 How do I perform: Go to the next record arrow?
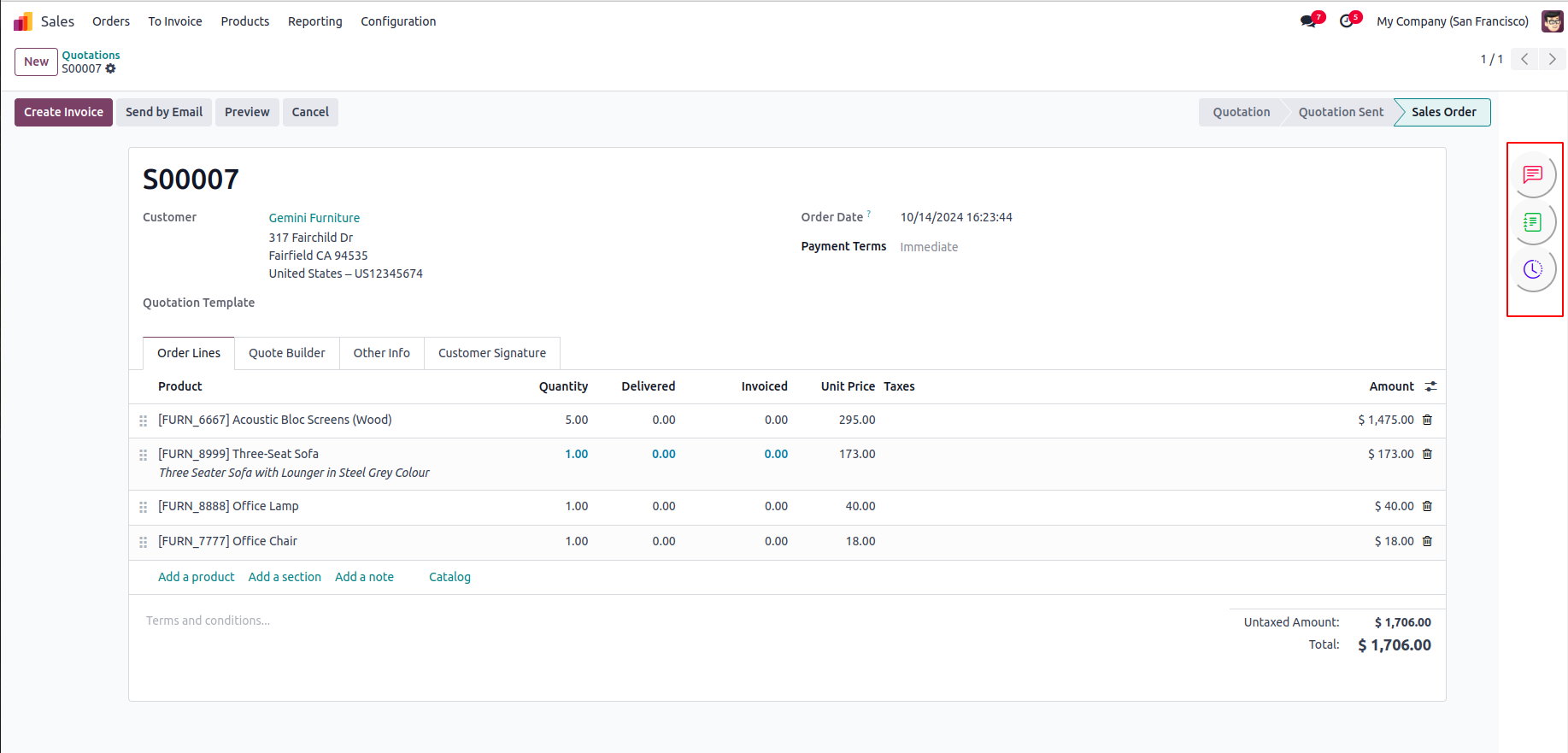tap(1552, 59)
